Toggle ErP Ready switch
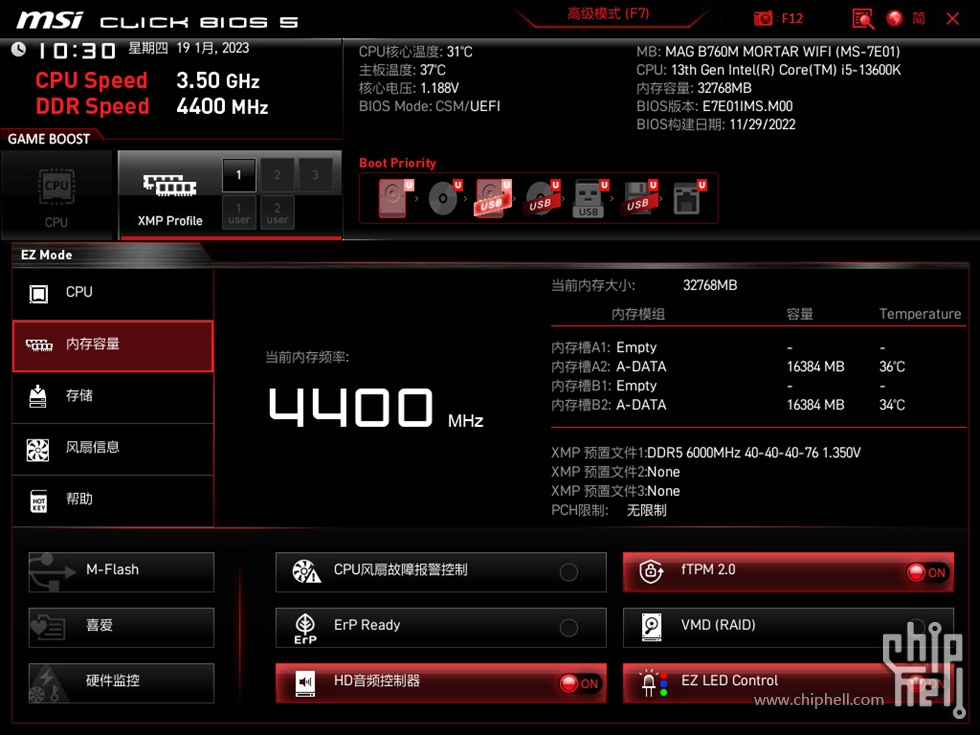 tap(569, 628)
